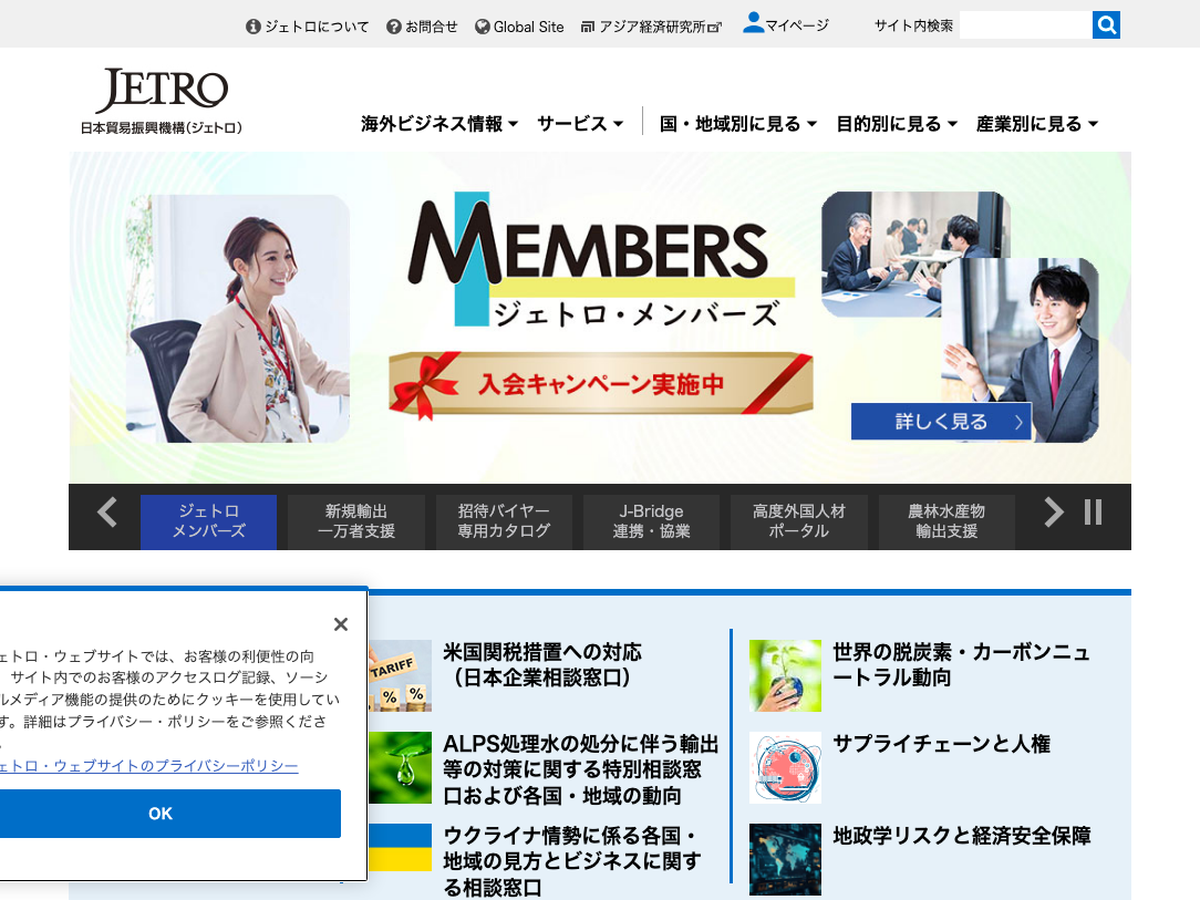Select the ジェトロメンバーズ carousel tab
The height and width of the screenshot is (900, 1200).
[x=208, y=521]
